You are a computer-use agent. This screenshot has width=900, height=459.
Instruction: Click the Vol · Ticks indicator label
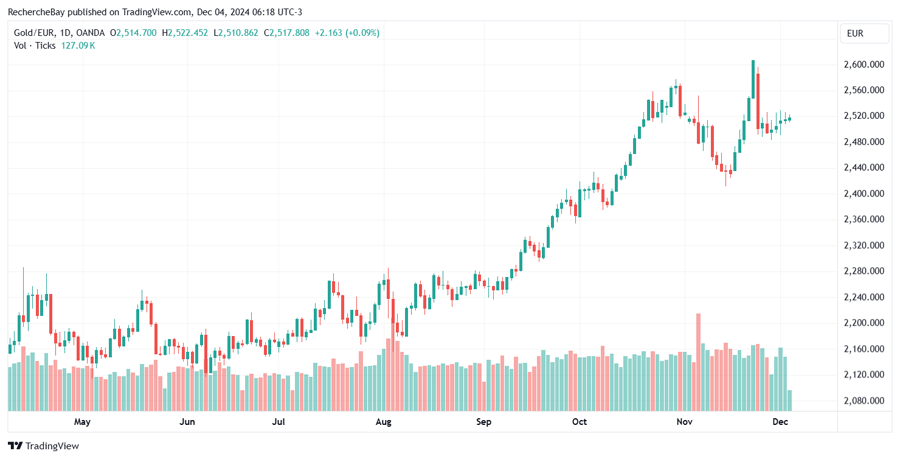(34, 46)
